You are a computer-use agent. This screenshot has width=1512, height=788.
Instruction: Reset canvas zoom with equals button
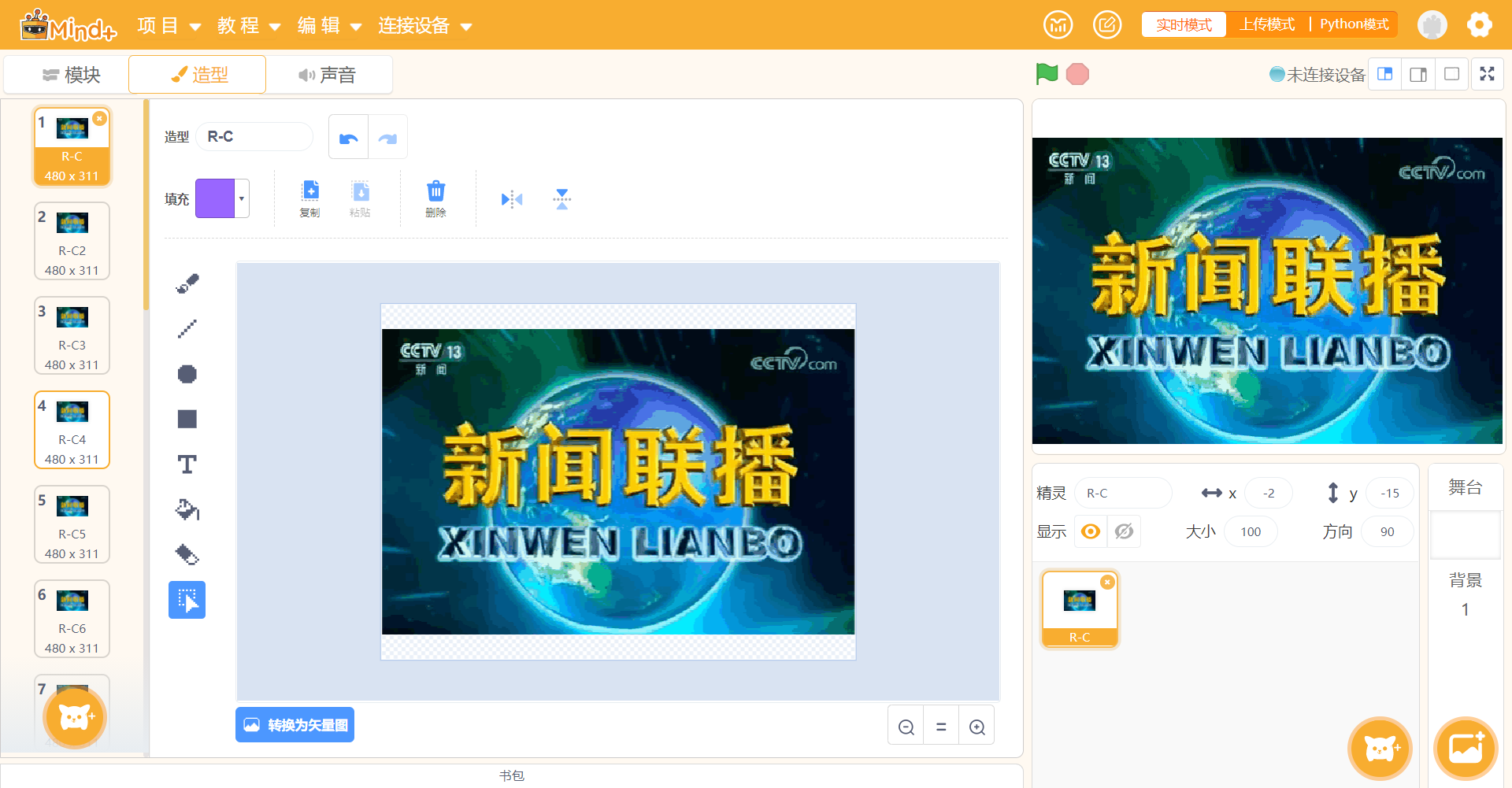coord(941,727)
